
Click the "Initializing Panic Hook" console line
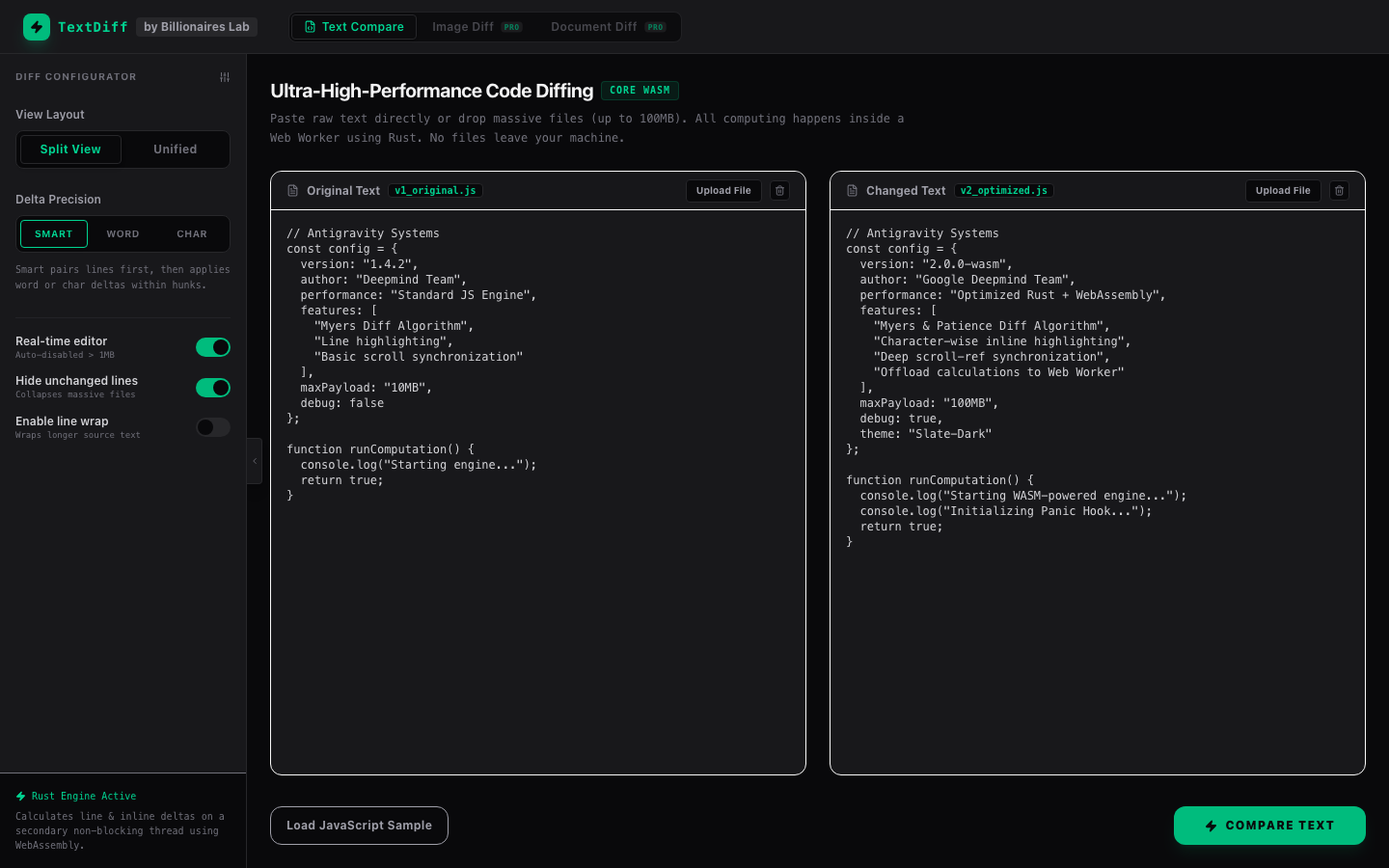click(1006, 511)
